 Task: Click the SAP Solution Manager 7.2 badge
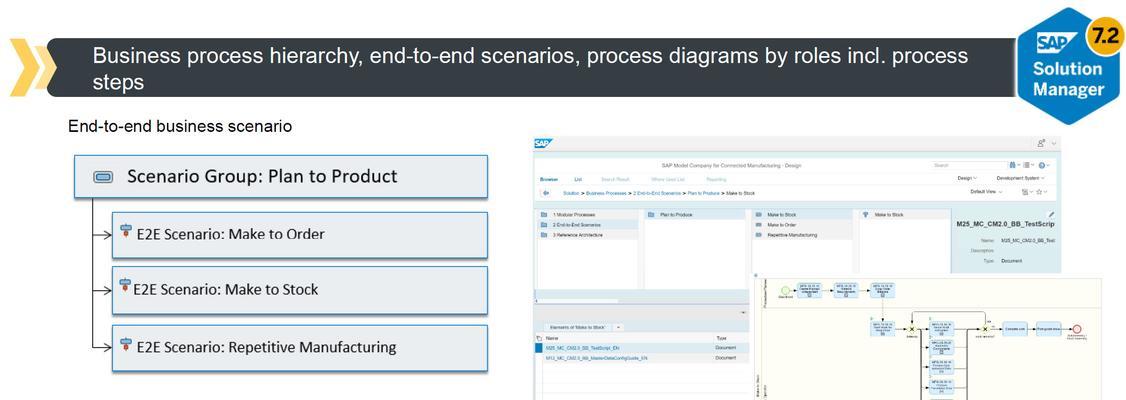click(1070, 66)
